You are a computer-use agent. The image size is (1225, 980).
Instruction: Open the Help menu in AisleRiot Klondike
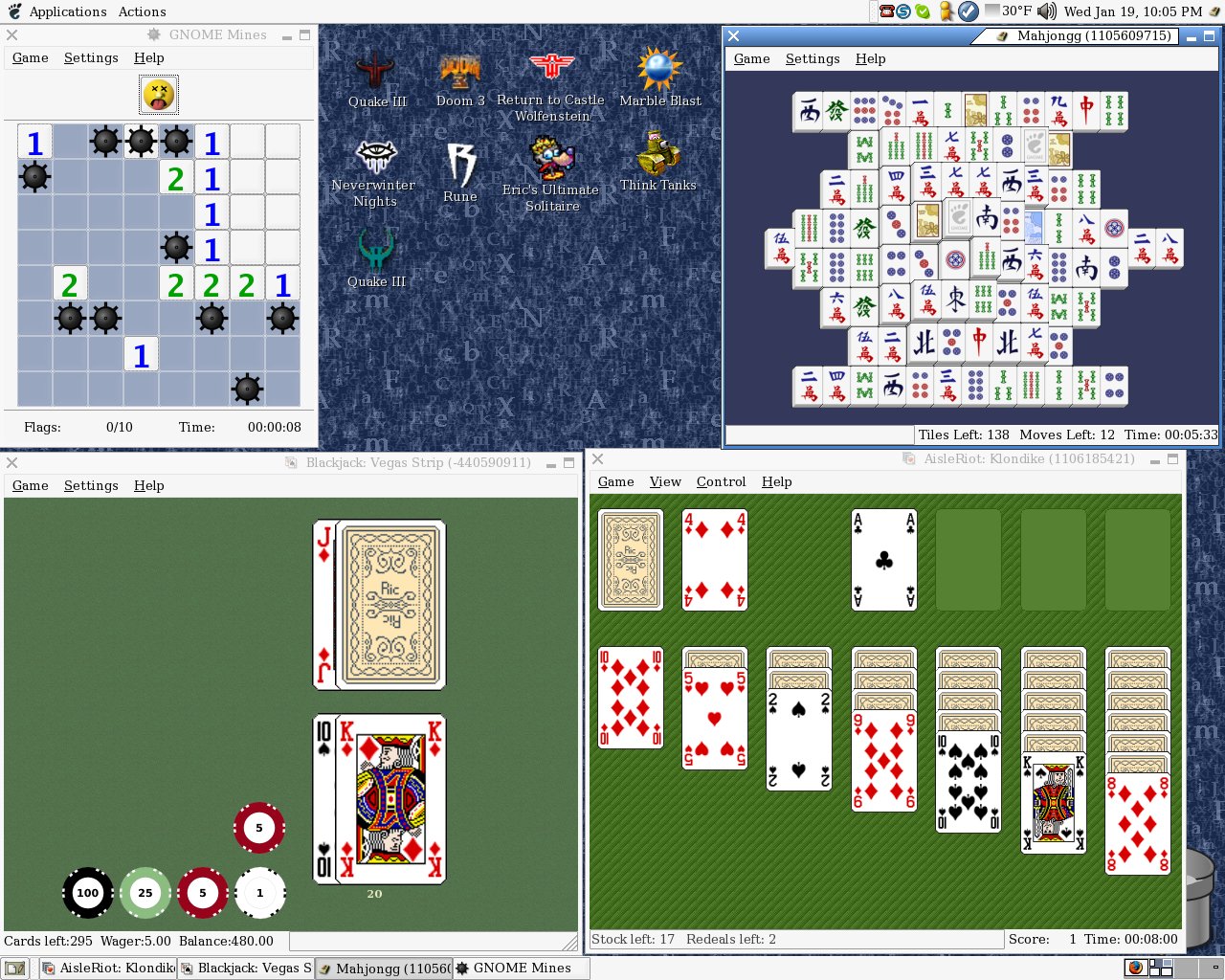point(776,481)
